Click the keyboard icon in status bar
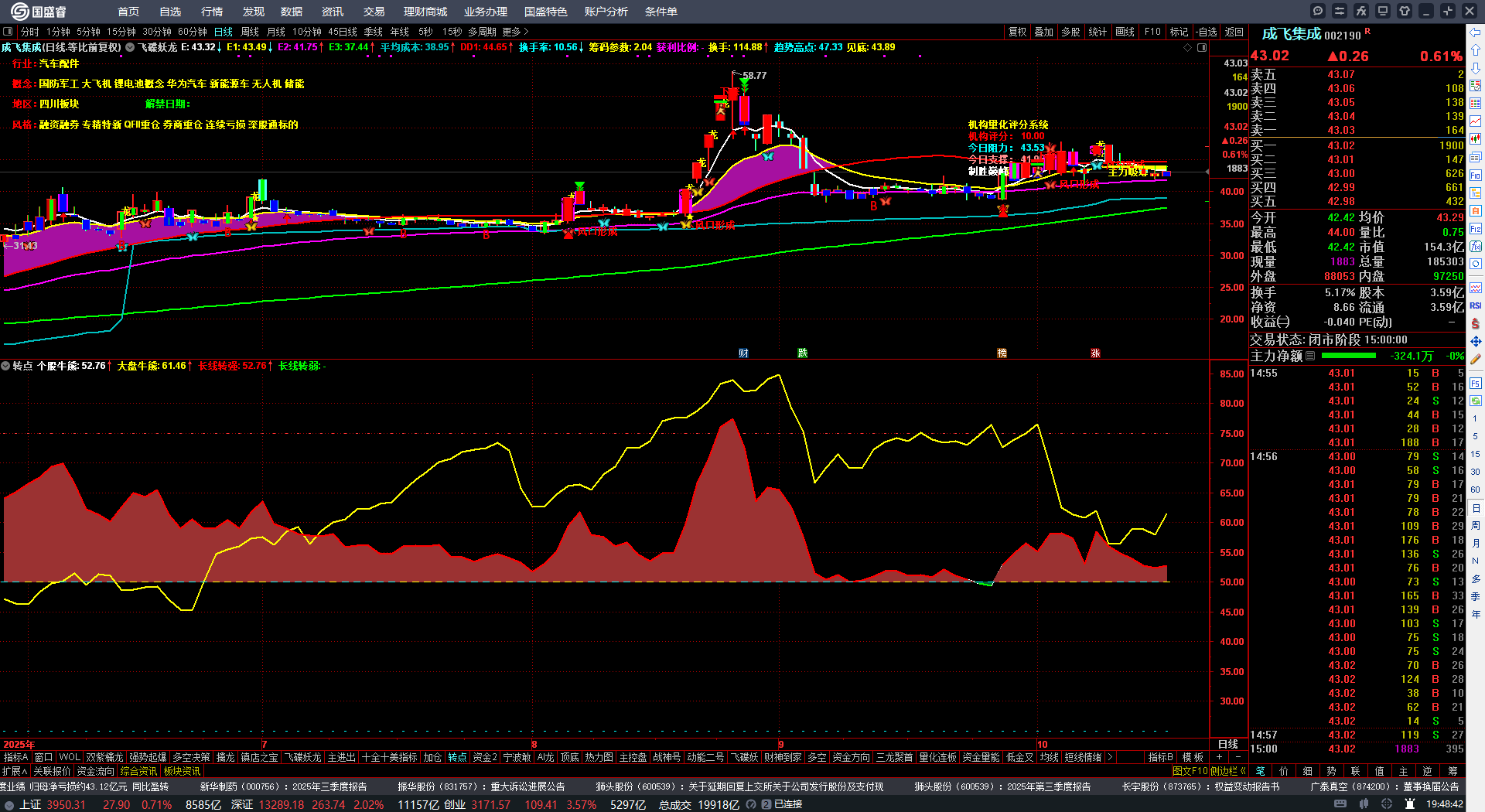 point(1340,804)
